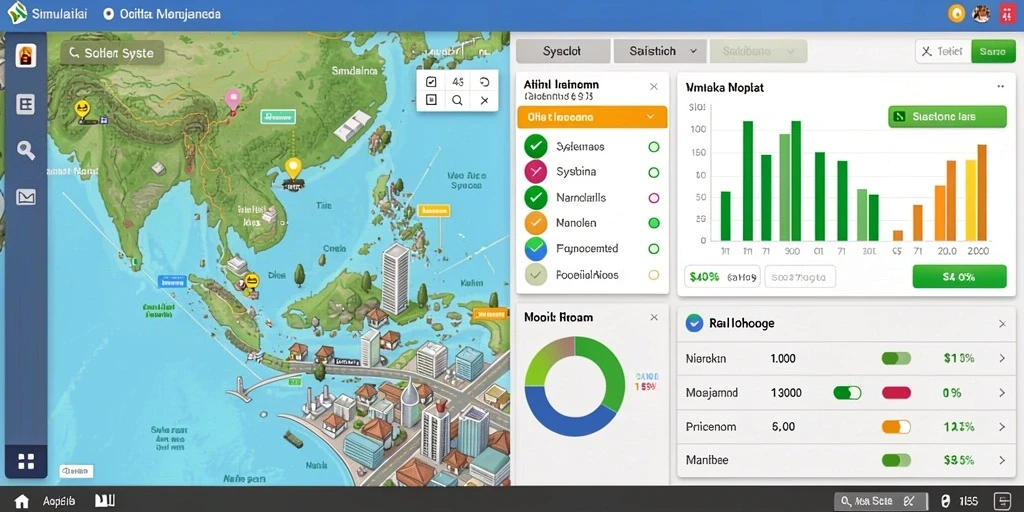Toggle the orange check for Manolen
The image size is (1024, 512).
(x=536, y=223)
